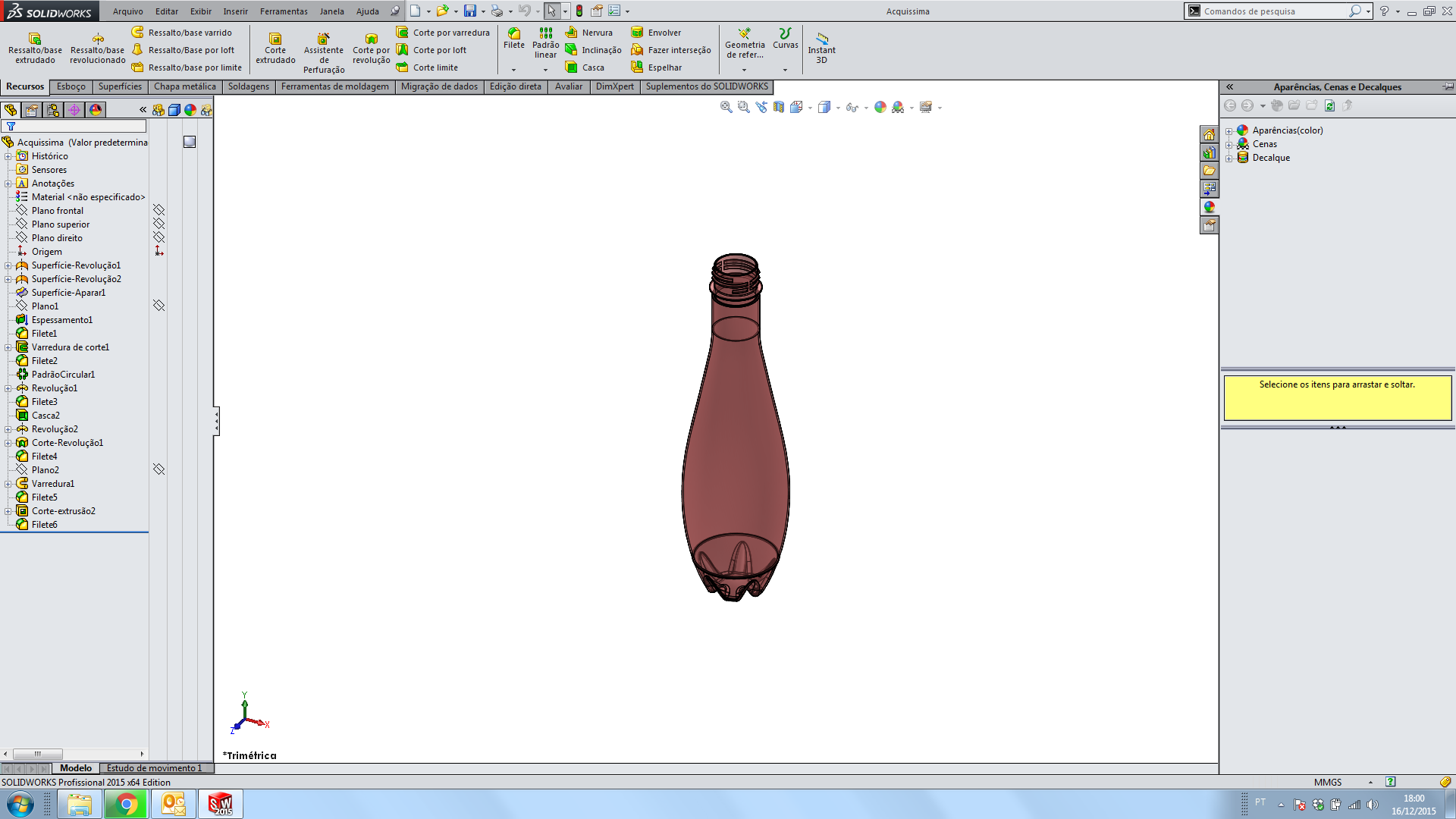
Task: Toggle visibility marker of Plano2
Action: click(159, 469)
